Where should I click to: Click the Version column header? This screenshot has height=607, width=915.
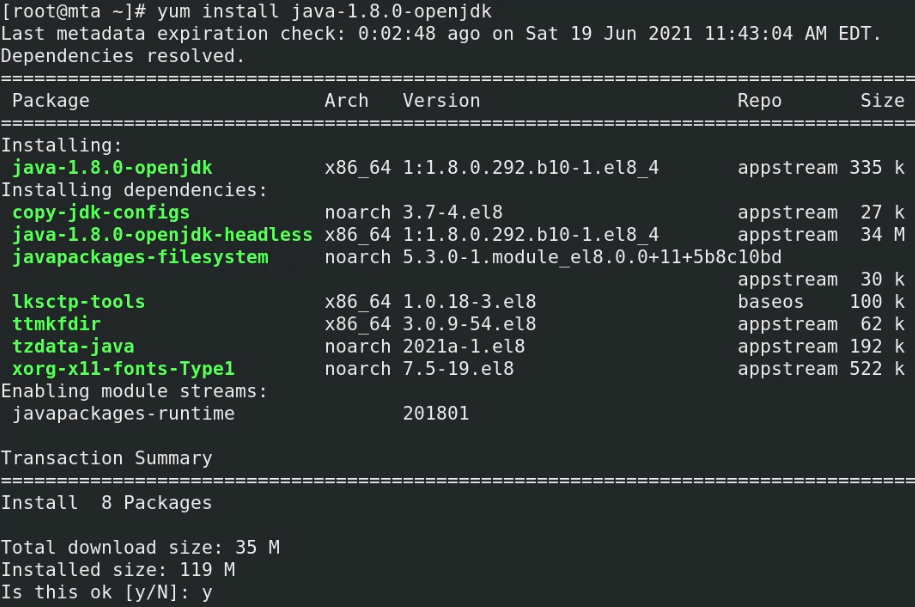click(441, 100)
